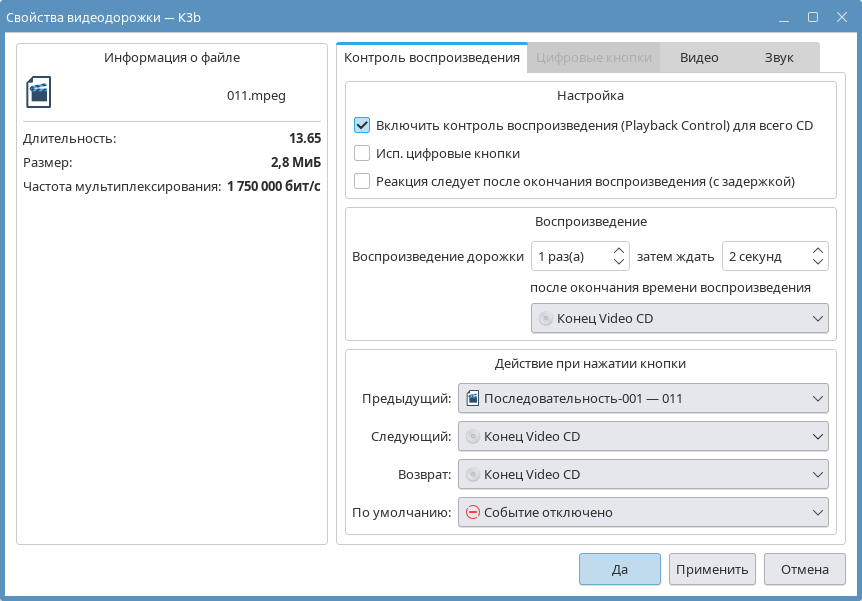Open the Звук tab
This screenshot has height=601, width=862.
coord(779,58)
